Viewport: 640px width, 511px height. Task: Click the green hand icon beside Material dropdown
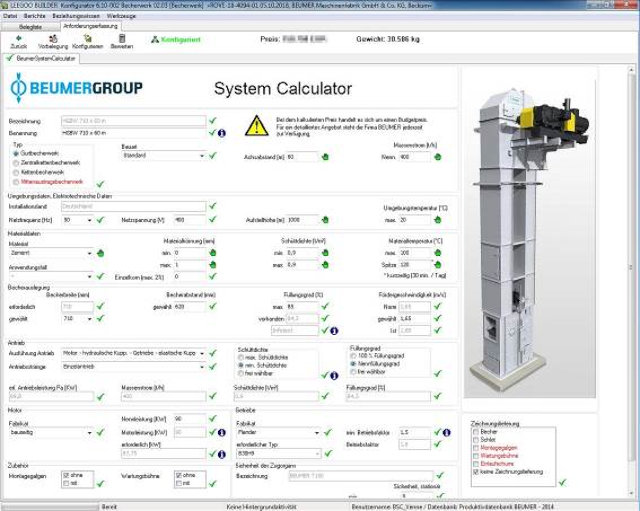(x=100, y=253)
